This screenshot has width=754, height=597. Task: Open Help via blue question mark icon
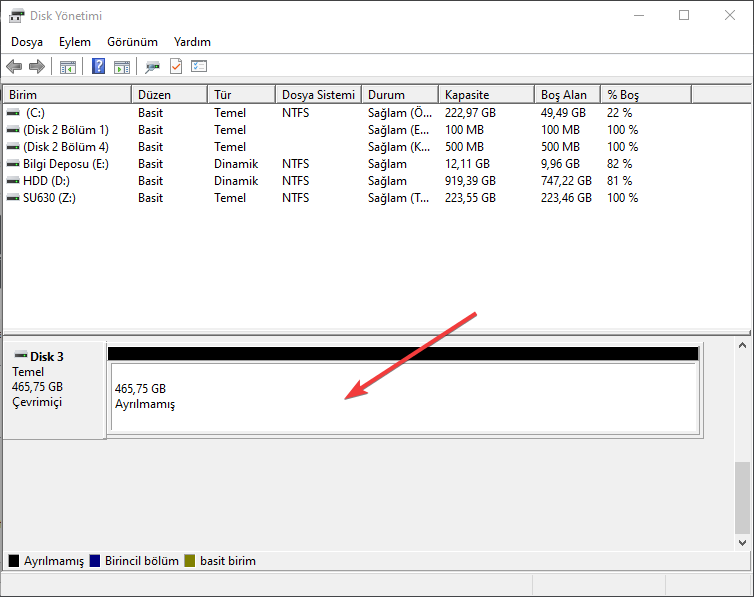point(99,66)
